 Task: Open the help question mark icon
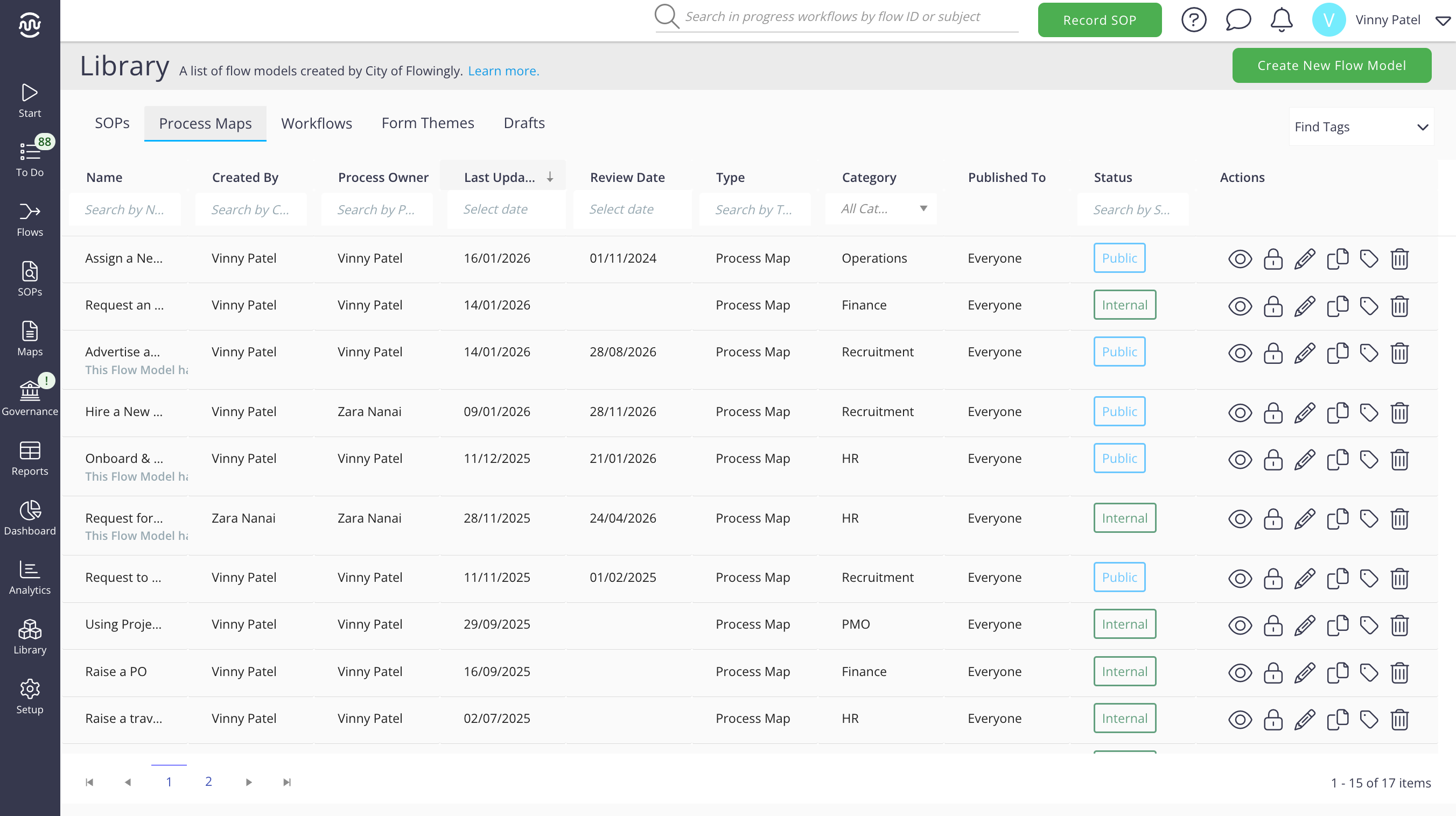(1193, 20)
